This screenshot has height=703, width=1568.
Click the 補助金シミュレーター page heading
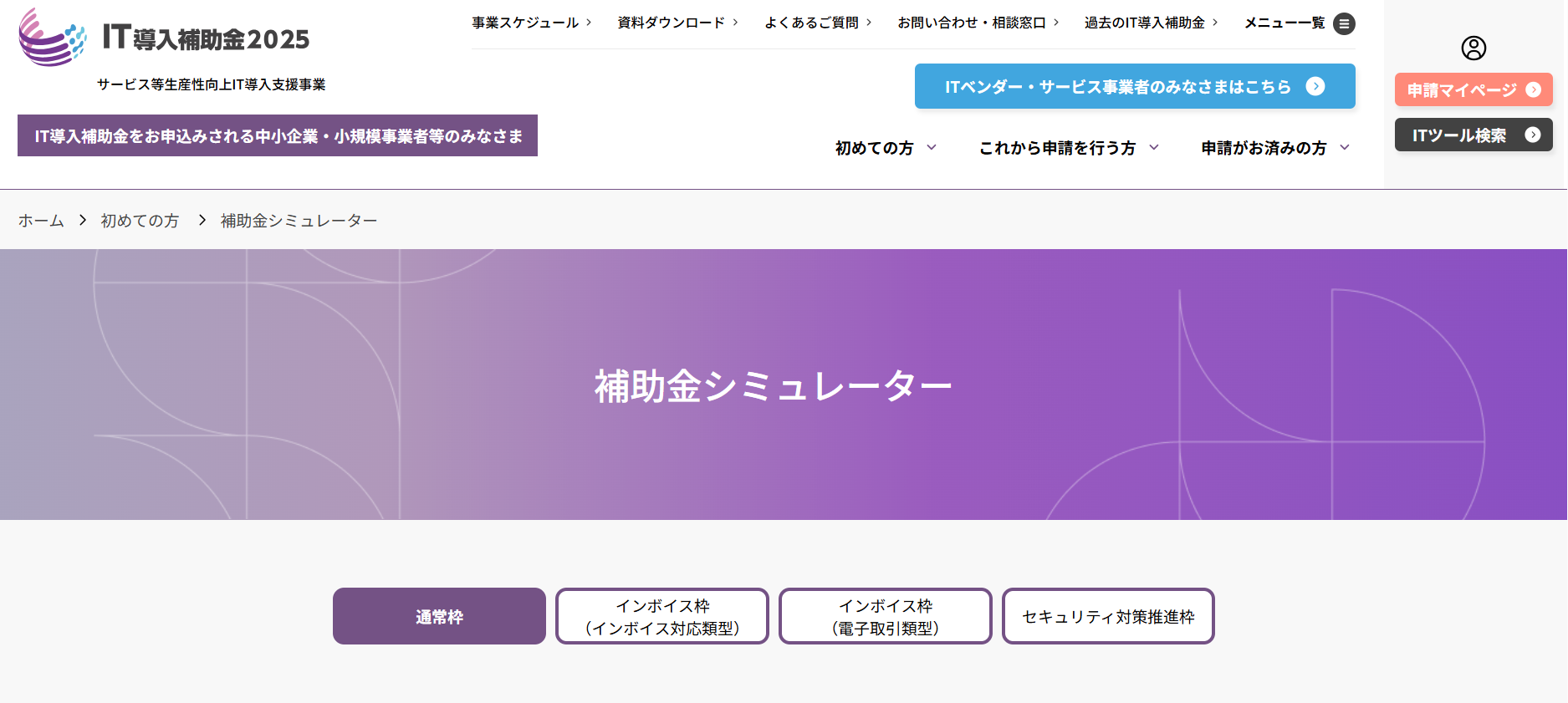tap(774, 386)
